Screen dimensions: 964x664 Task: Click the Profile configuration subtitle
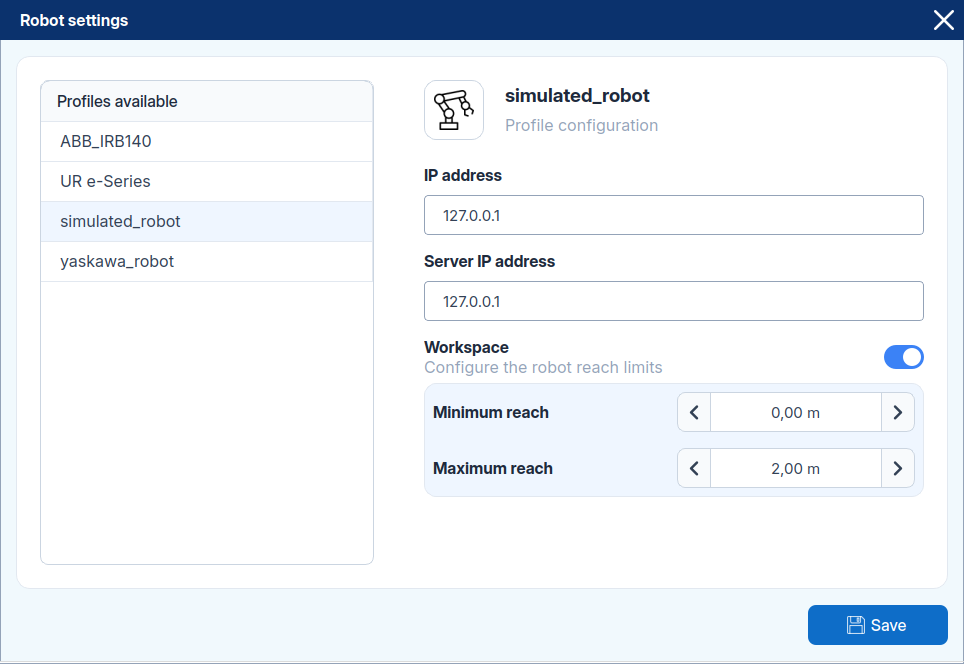582,125
